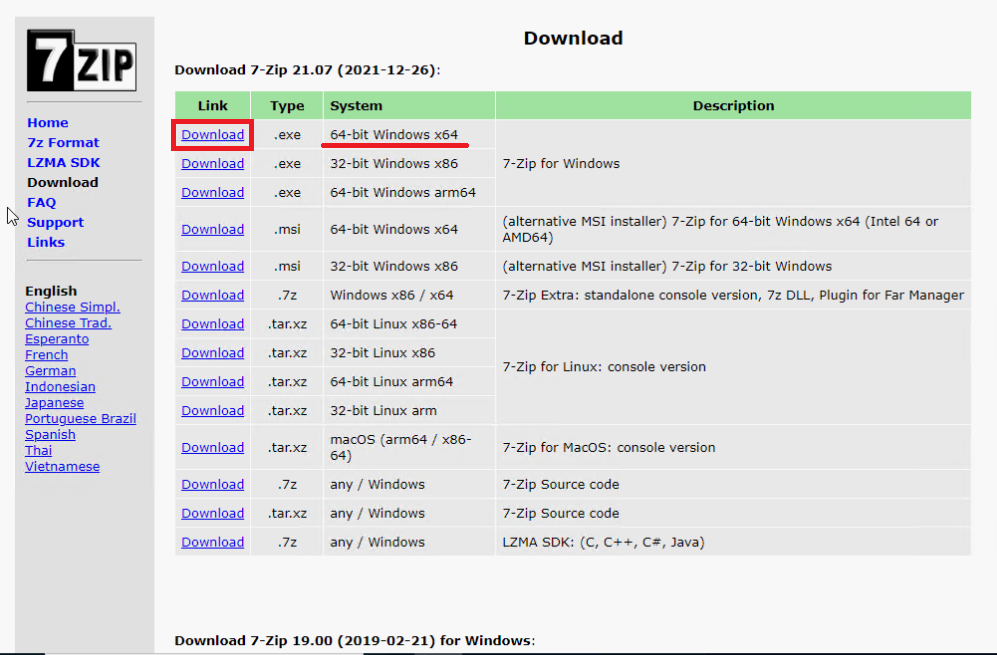Screen dimensions: 997x655
Task: Switch language to French
Action: pyautogui.click(x=46, y=355)
